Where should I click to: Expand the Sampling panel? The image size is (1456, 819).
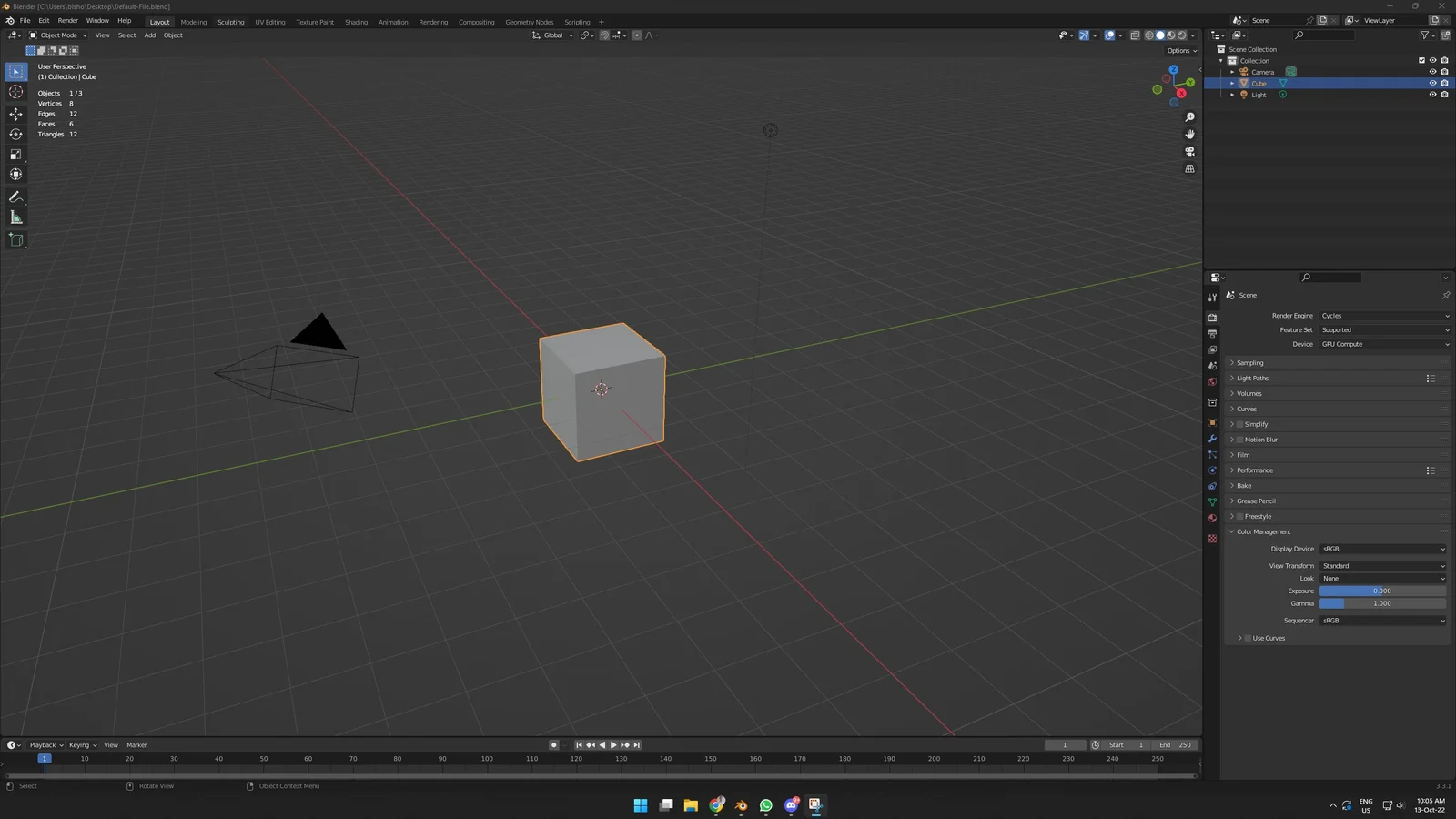(x=1249, y=363)
